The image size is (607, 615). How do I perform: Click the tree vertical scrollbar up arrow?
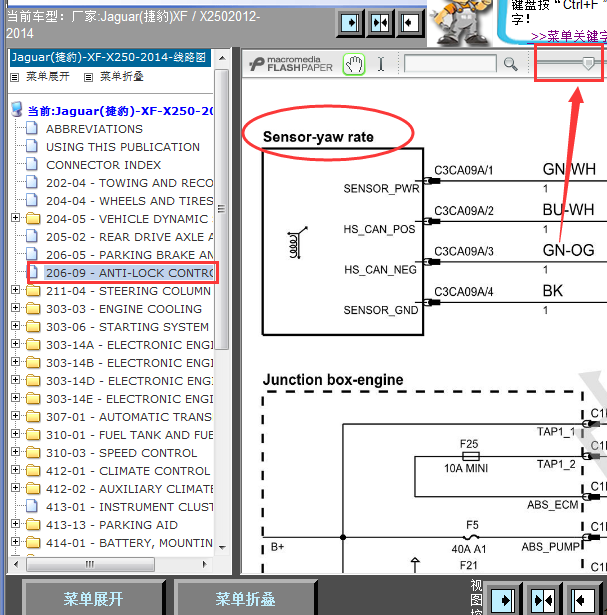point(222,58)
